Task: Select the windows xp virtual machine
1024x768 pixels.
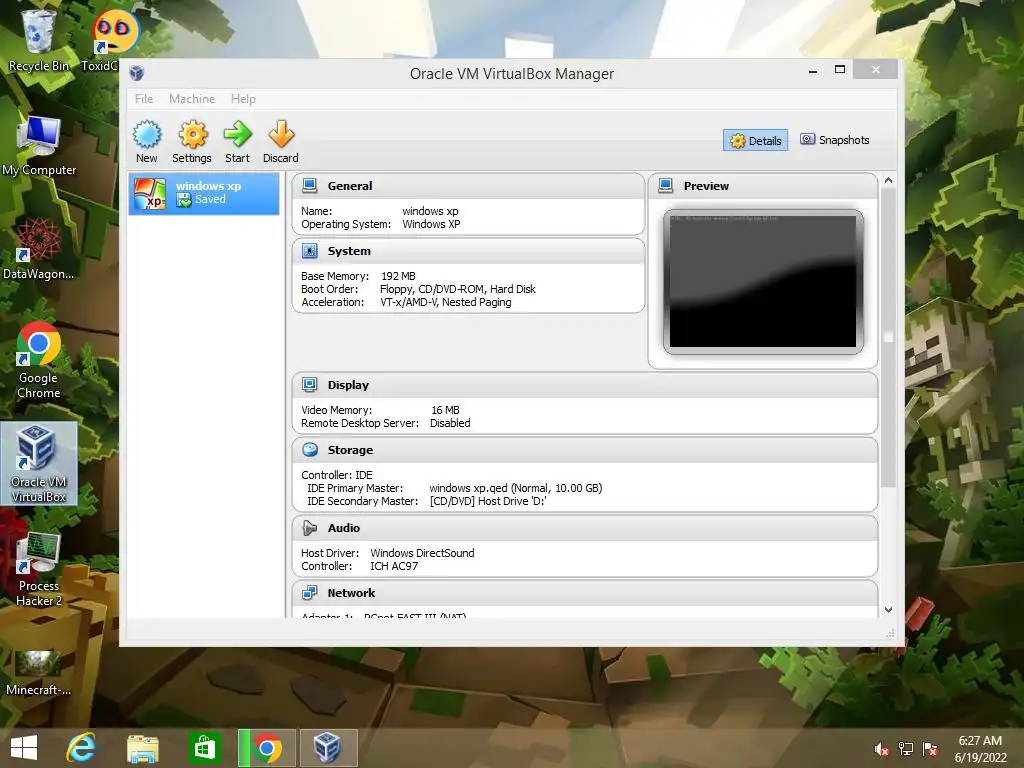Action: coord(204,194)
